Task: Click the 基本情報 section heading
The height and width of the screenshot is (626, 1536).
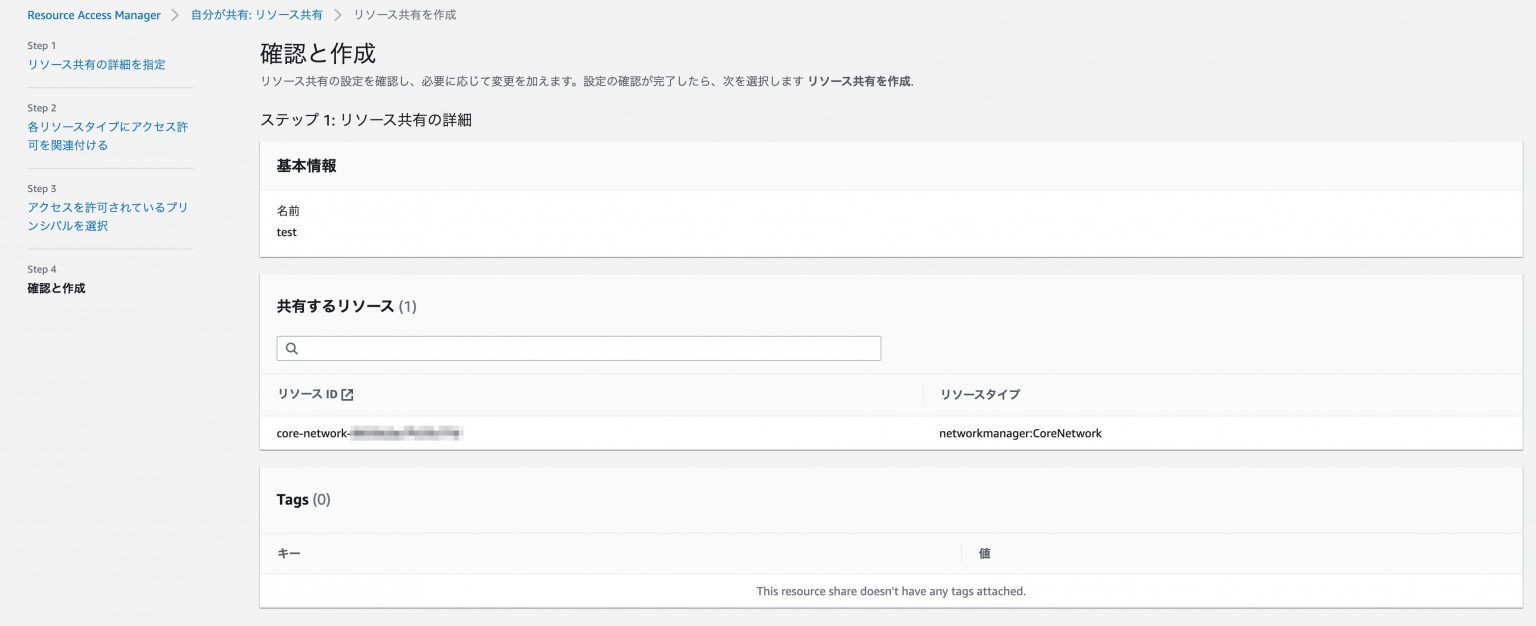Action: click(x=307, y=166)
